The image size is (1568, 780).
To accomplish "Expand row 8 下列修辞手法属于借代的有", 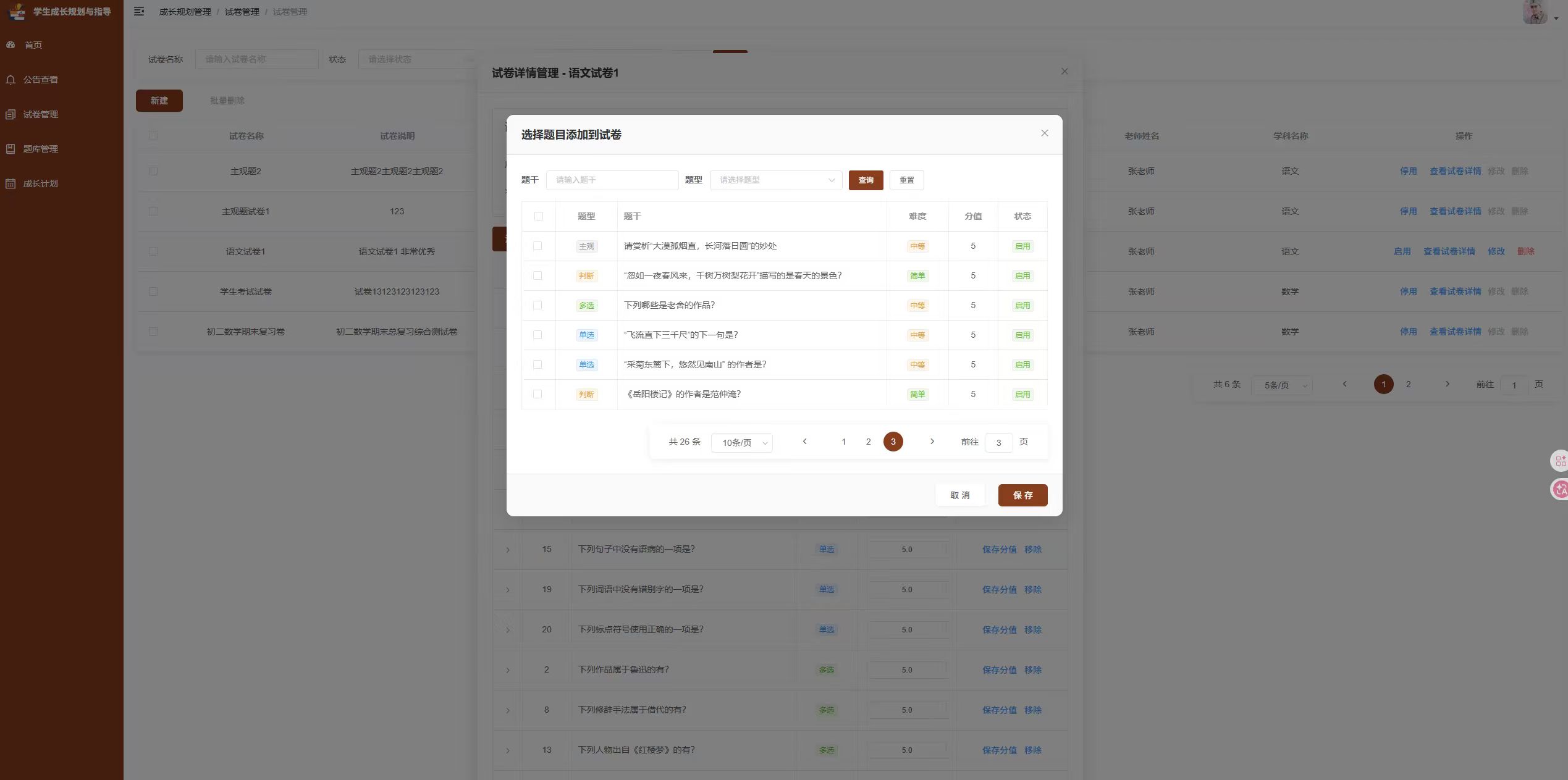I will 508,710.
